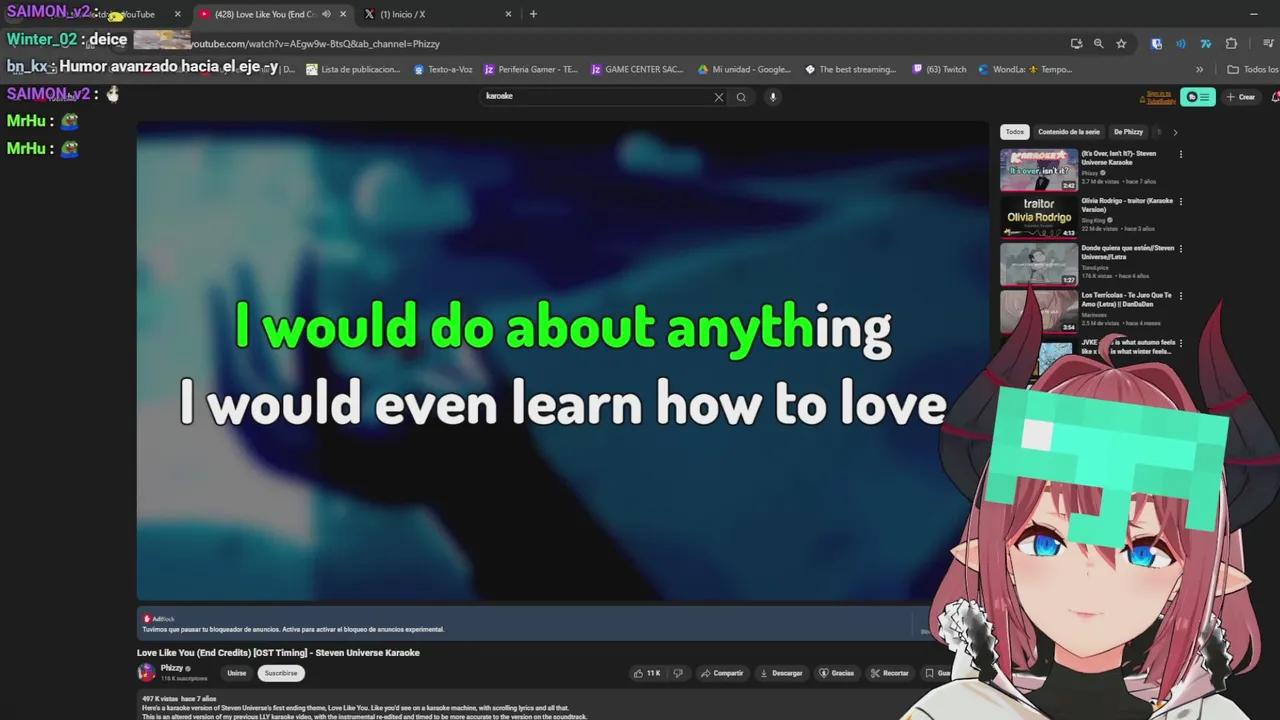Open the media control playlist icon
1280x720 pixels.
(x=1269, y=44)
